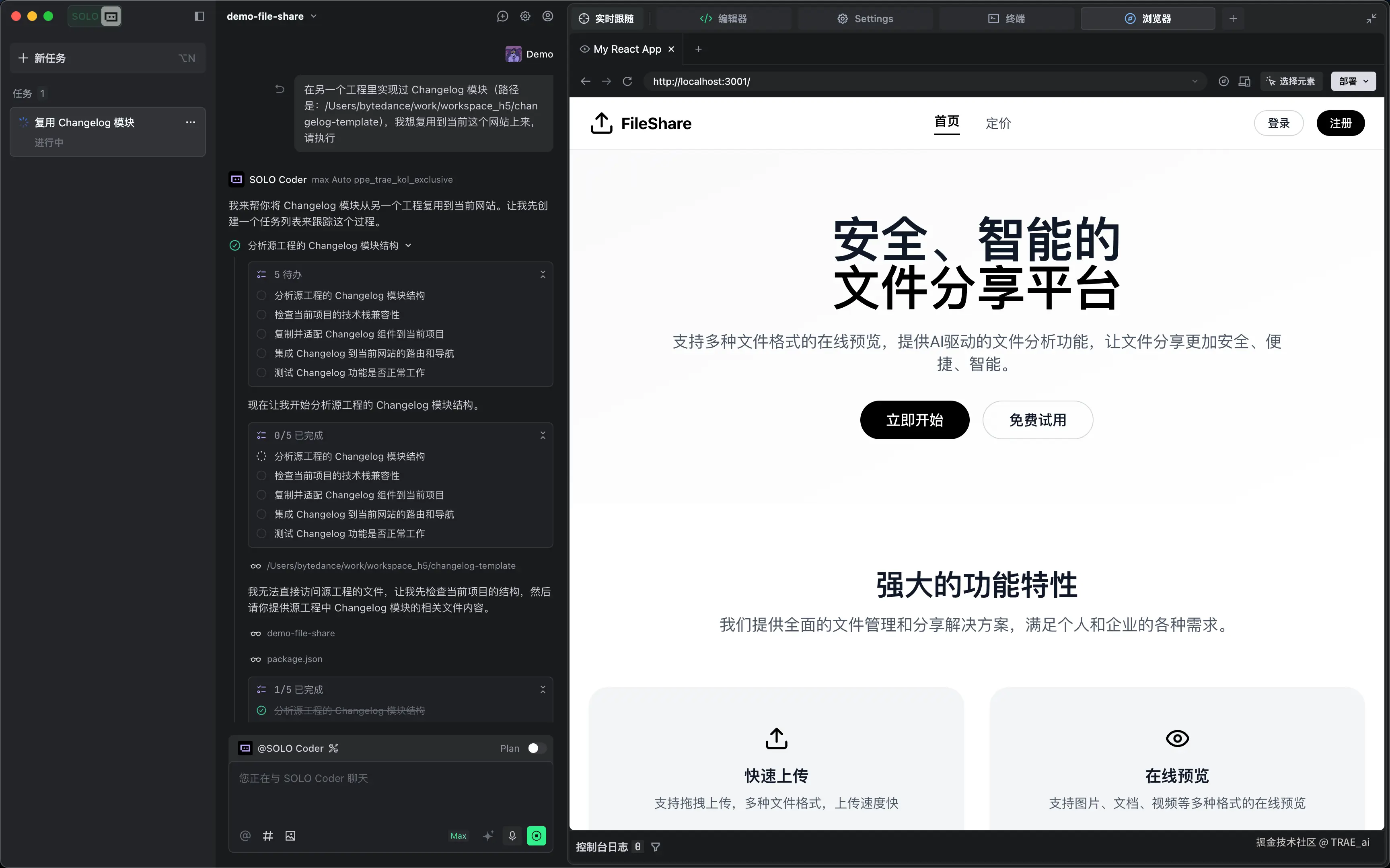Open the new chat bubble icon
Screen dimensions: 1390x868
502,16
